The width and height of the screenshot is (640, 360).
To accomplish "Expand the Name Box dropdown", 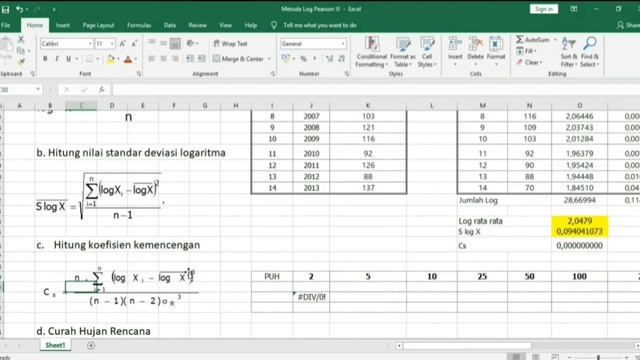I will click(38, 89).
